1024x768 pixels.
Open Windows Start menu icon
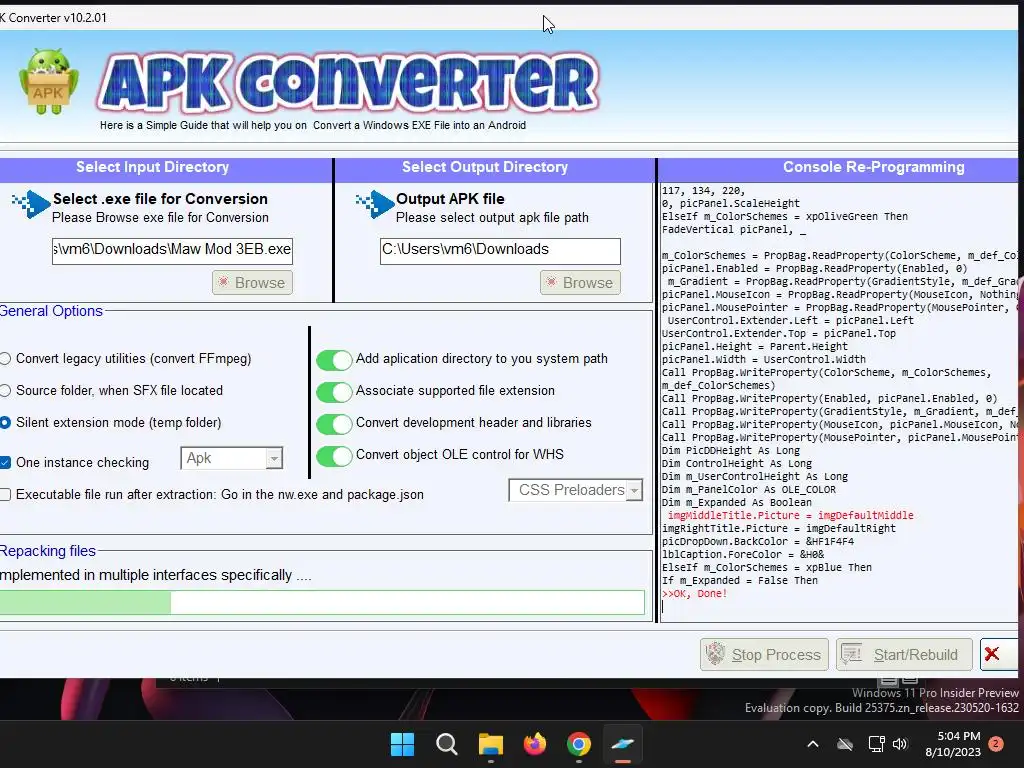click(402, 744)
